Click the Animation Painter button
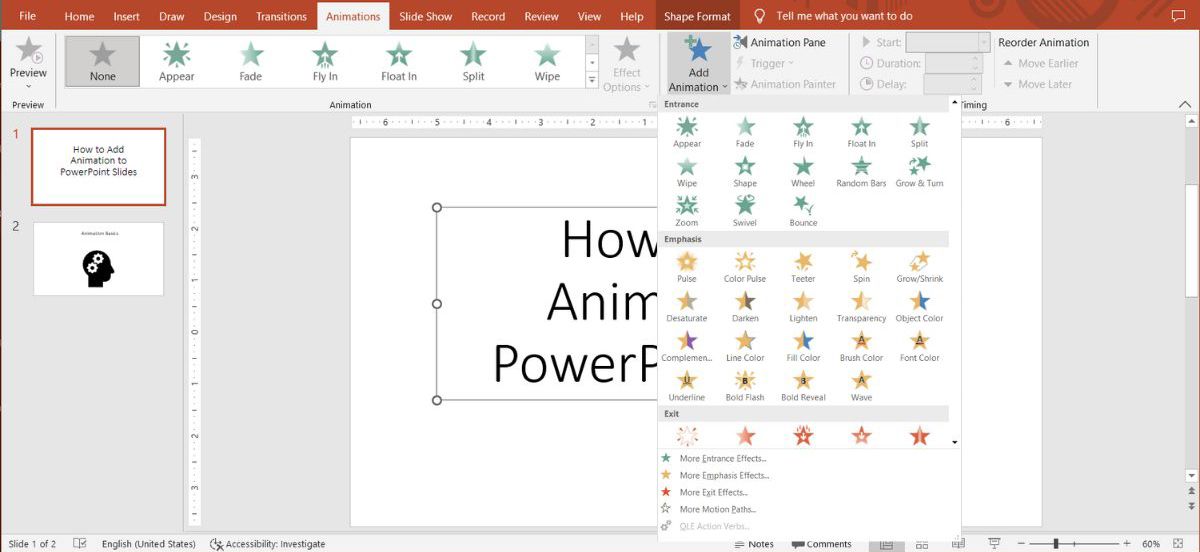Screen dimensions: 1200x552 (785, 84)
